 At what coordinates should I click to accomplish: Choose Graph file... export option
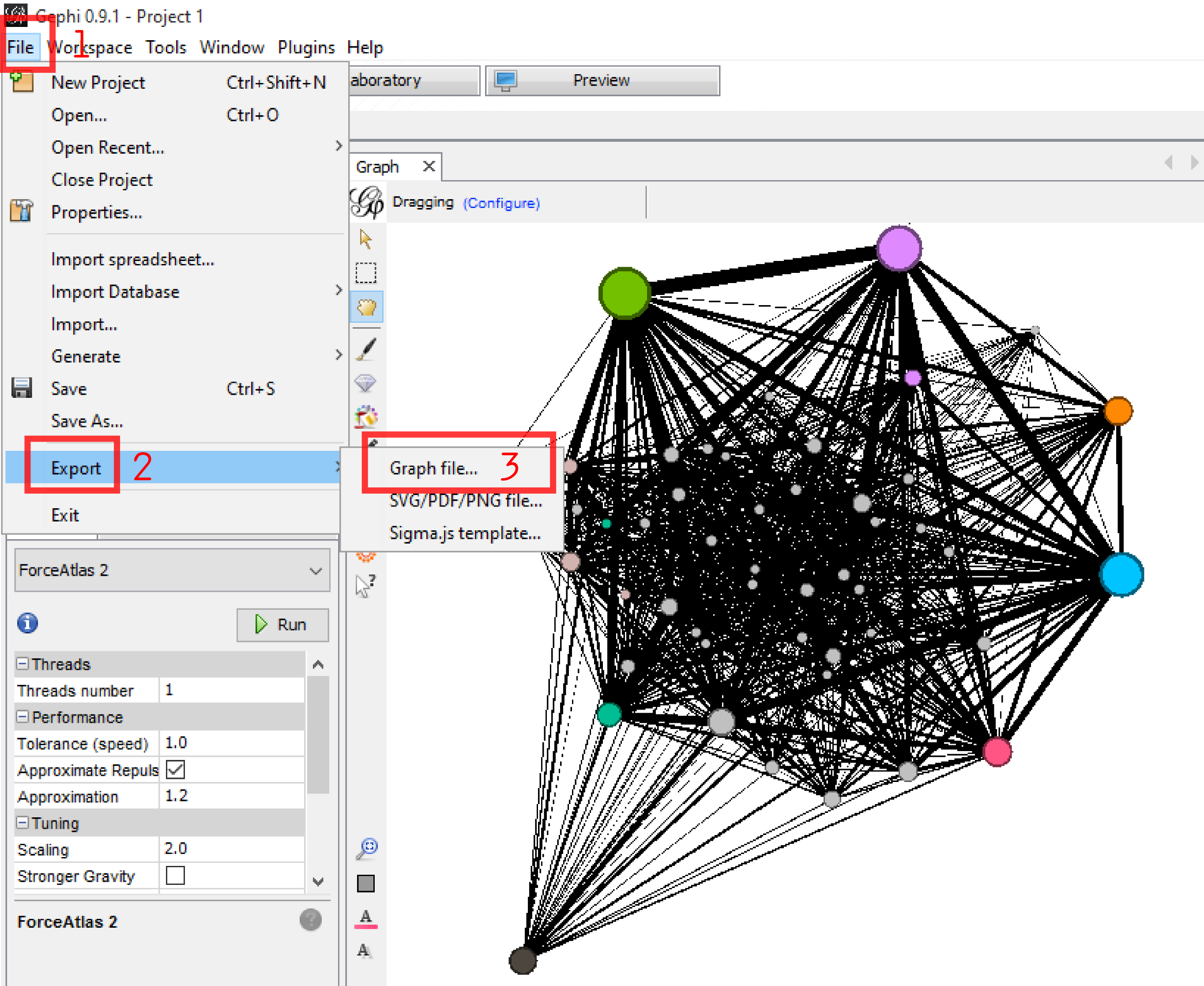pos(452,468)
